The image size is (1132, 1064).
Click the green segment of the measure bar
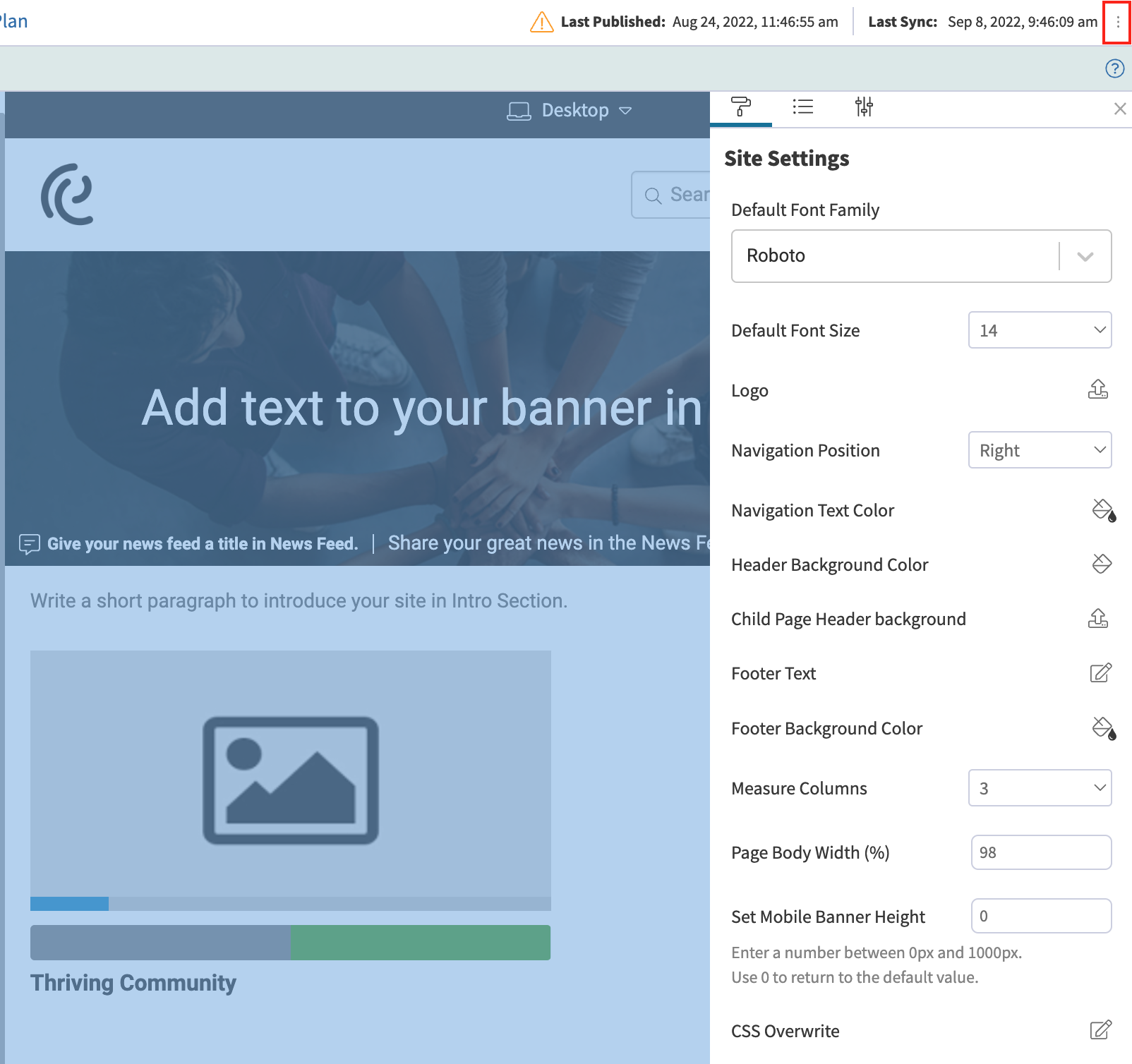tap(421, 943)
